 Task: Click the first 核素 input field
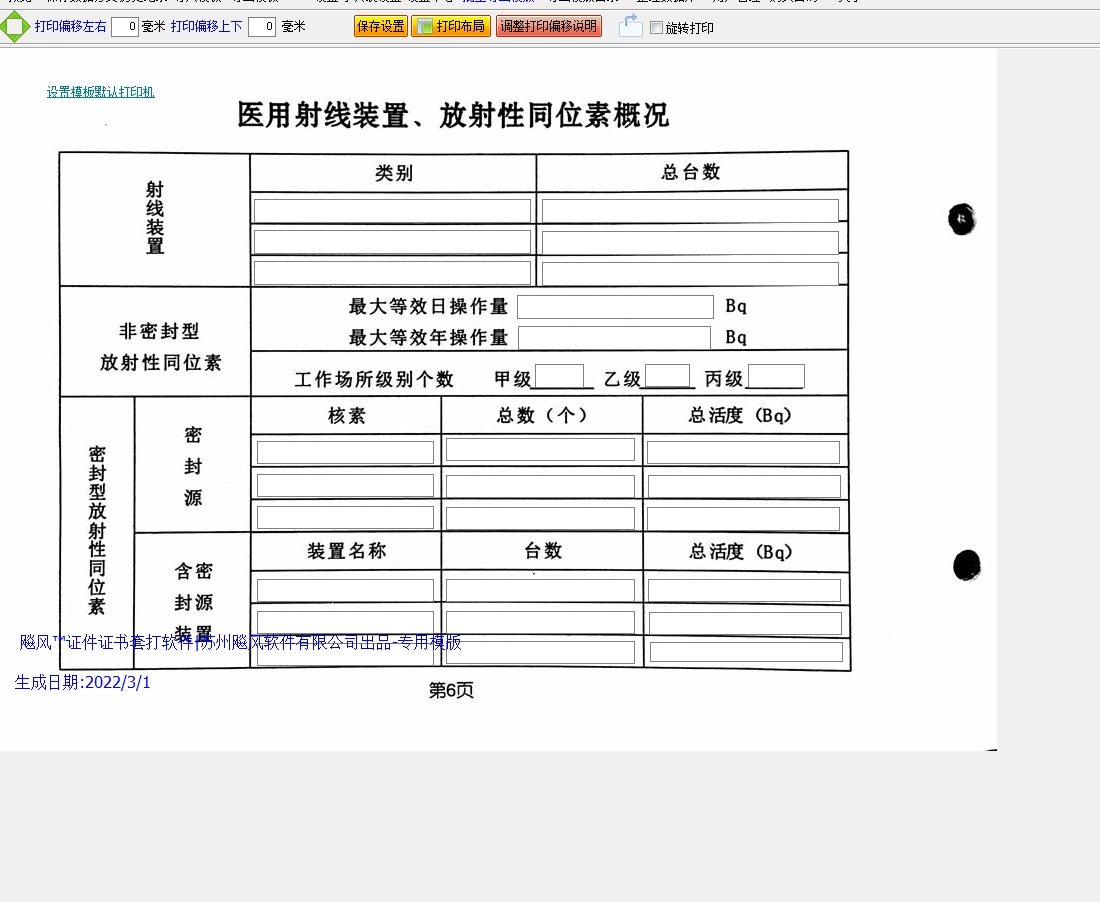pos(345,453)
